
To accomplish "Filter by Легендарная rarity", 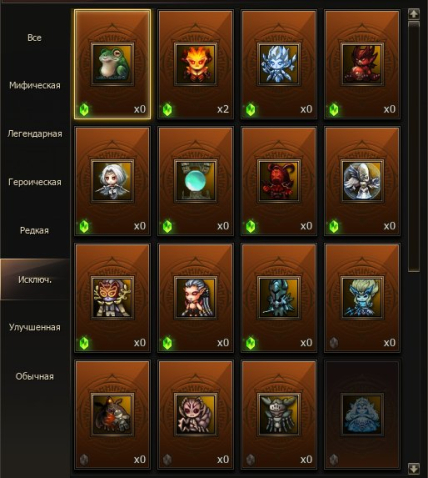I will (35, 134).
